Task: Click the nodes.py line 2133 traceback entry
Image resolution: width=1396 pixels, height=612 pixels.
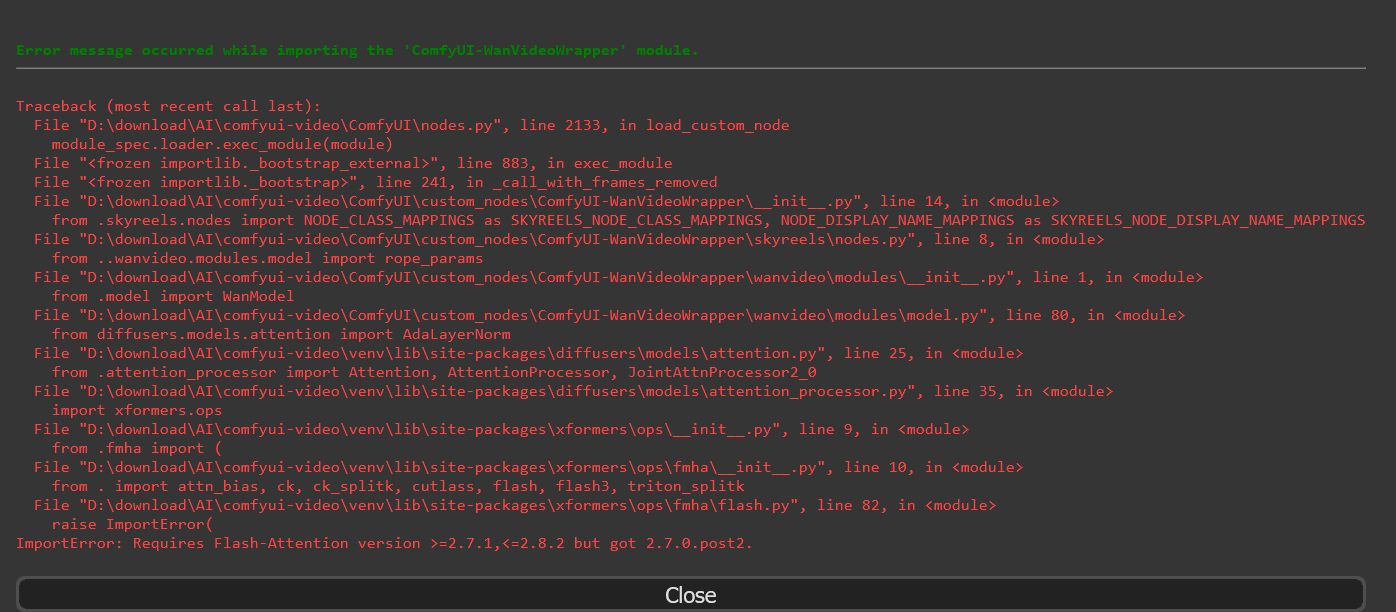Action: 411,125
